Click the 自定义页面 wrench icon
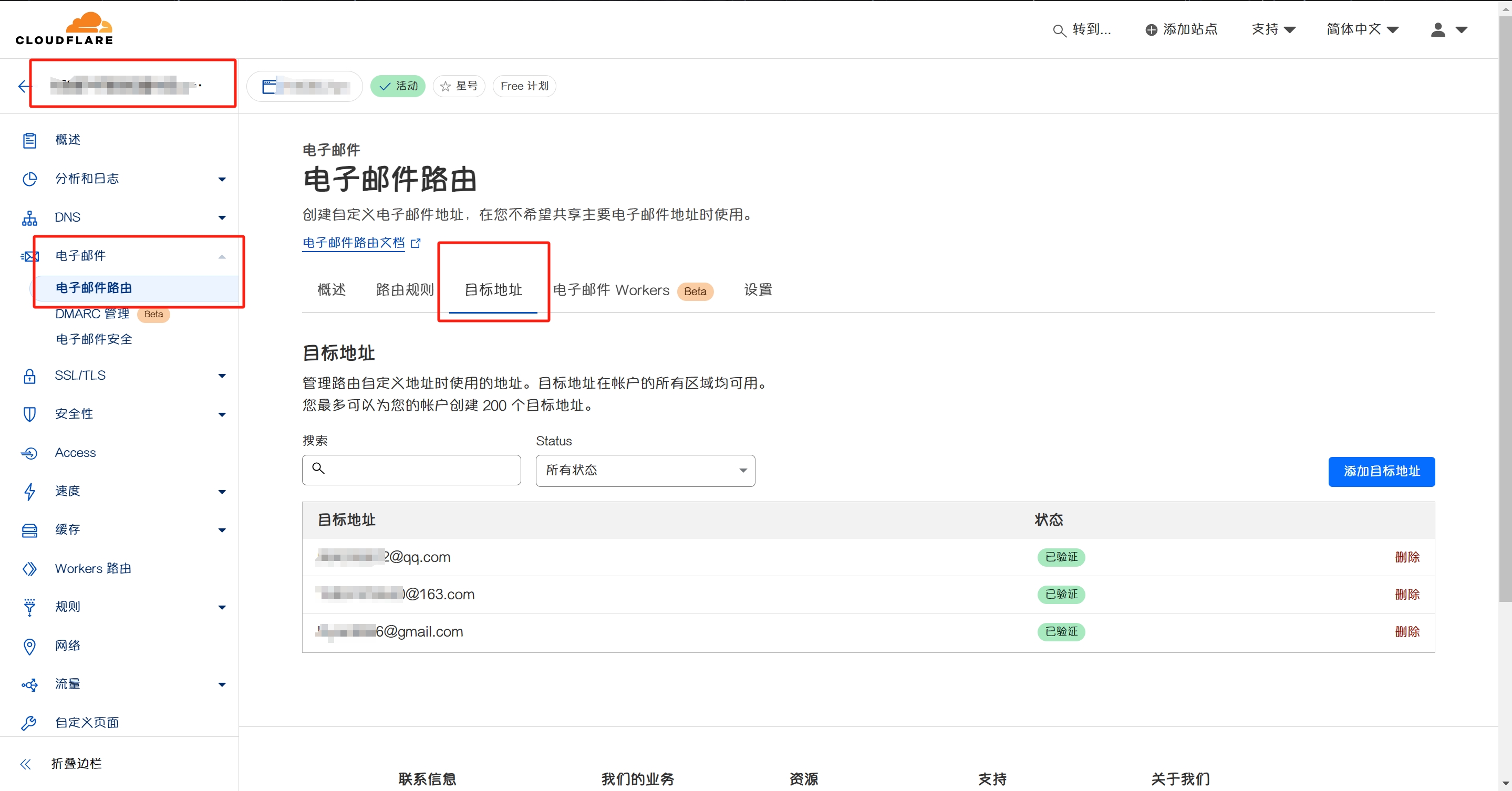This screenshot has width=1512, height=791. point(29,723)
